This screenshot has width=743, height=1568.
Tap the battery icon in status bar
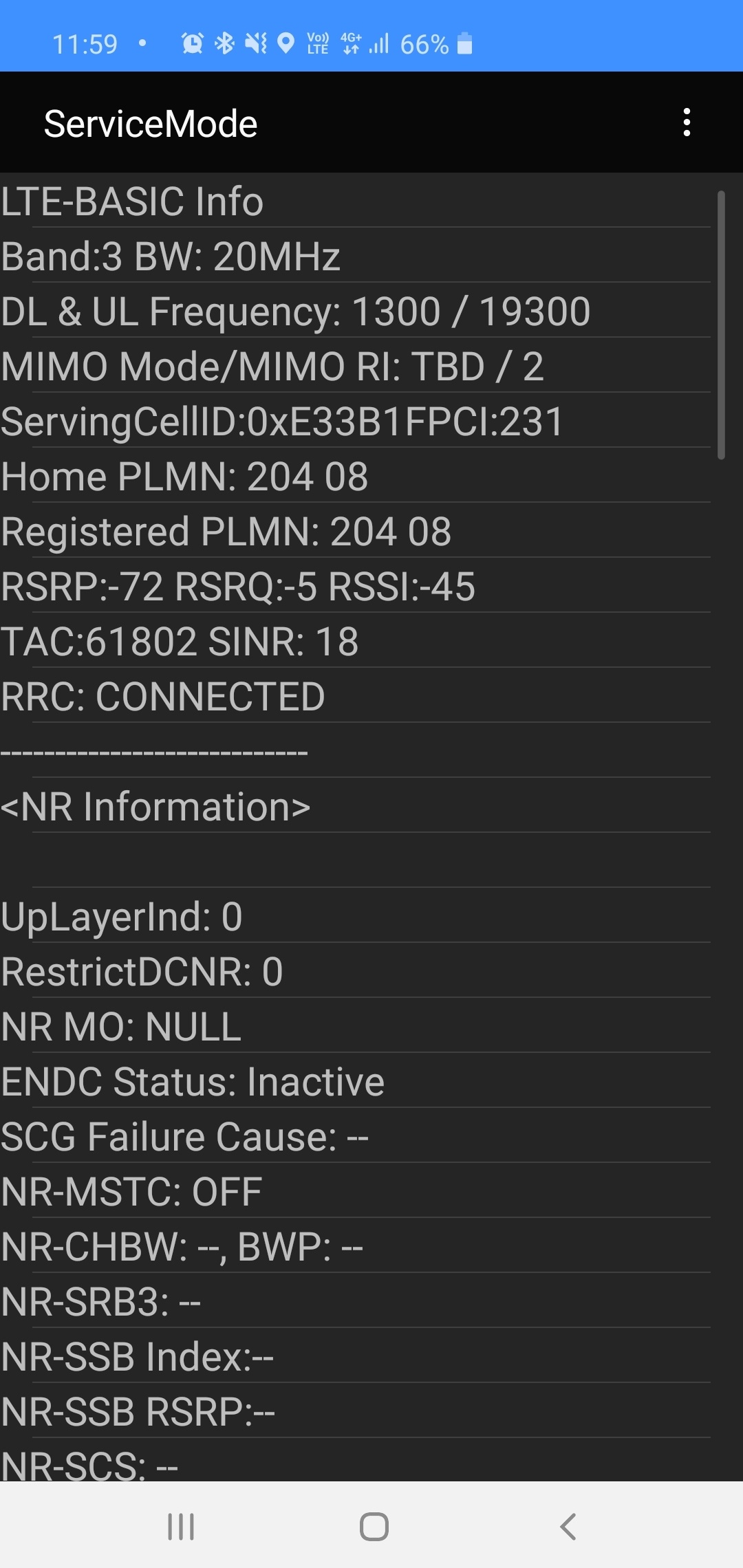click(464, 43)
